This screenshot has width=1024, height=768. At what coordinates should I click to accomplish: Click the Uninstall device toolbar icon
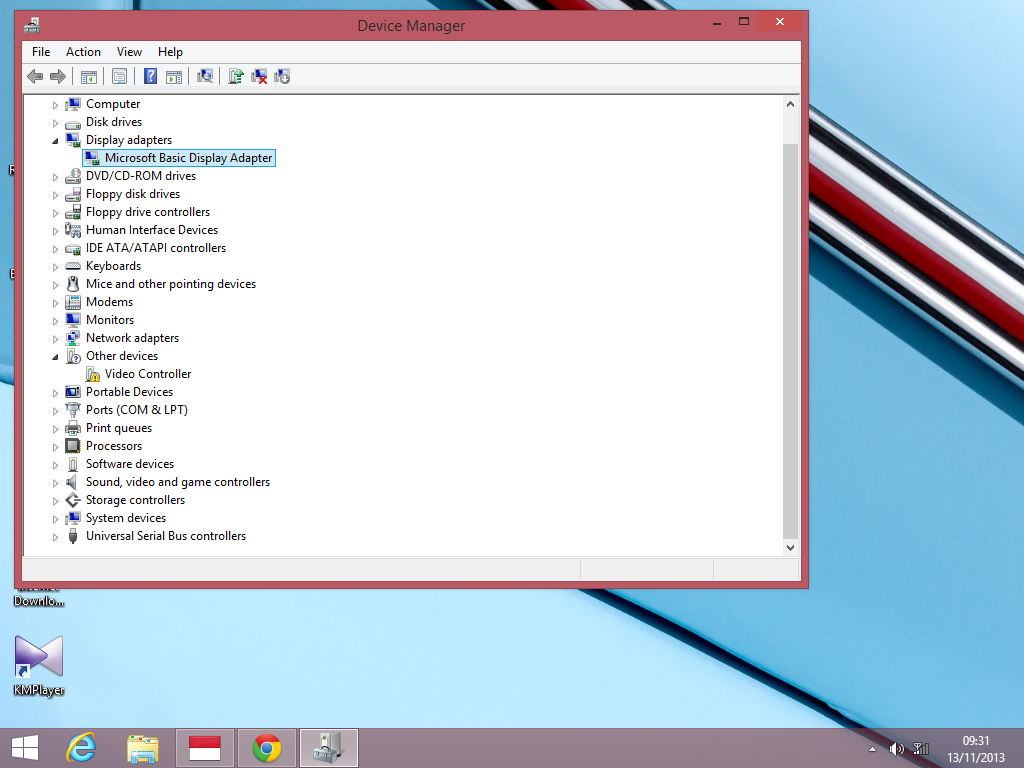click(259, 76)
